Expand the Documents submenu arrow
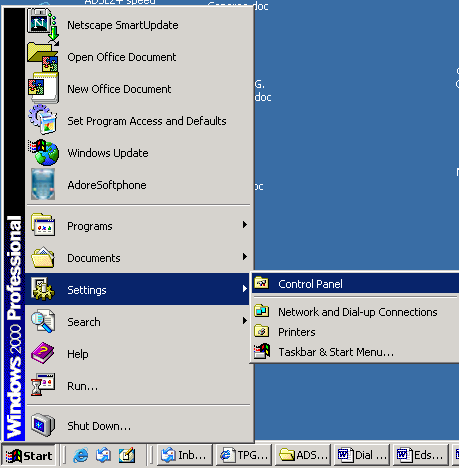This screenshot has width=460, height=469. point(245,257)
